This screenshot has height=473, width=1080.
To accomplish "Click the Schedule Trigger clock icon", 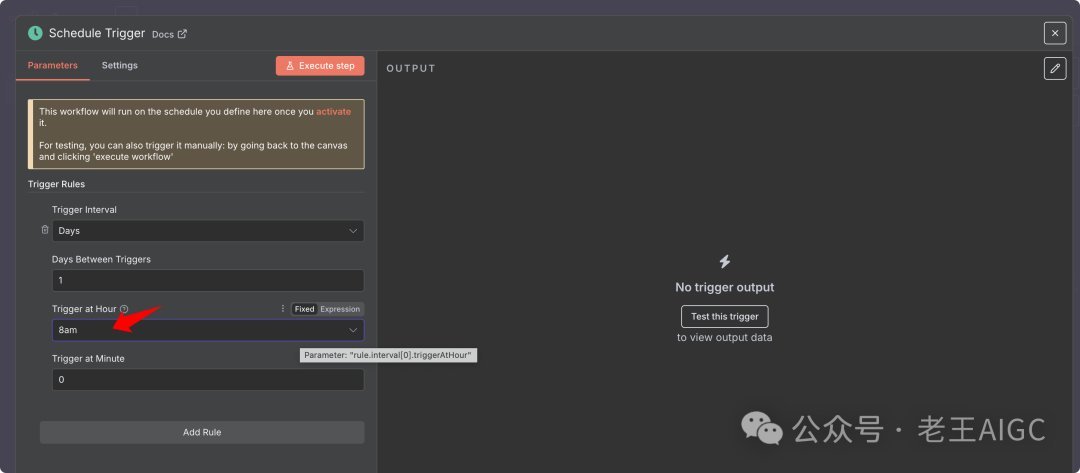I will (34, 33).
